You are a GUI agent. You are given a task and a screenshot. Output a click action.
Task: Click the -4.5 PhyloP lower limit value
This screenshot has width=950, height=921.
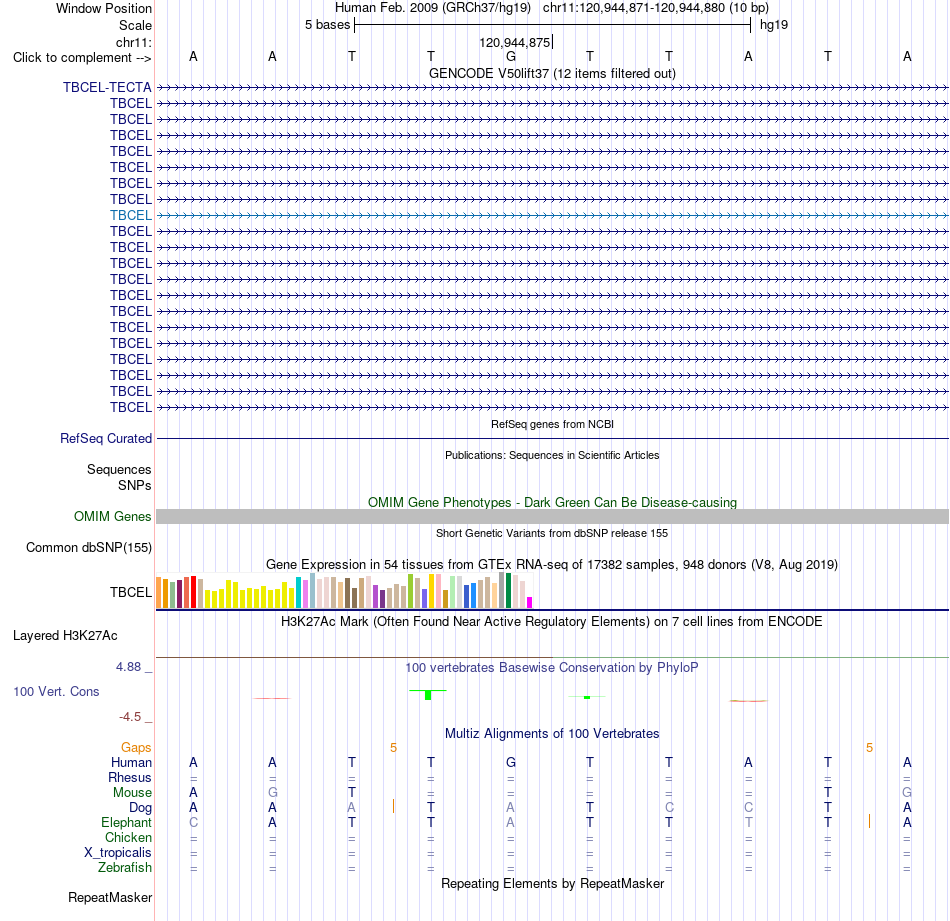point(130,717)
